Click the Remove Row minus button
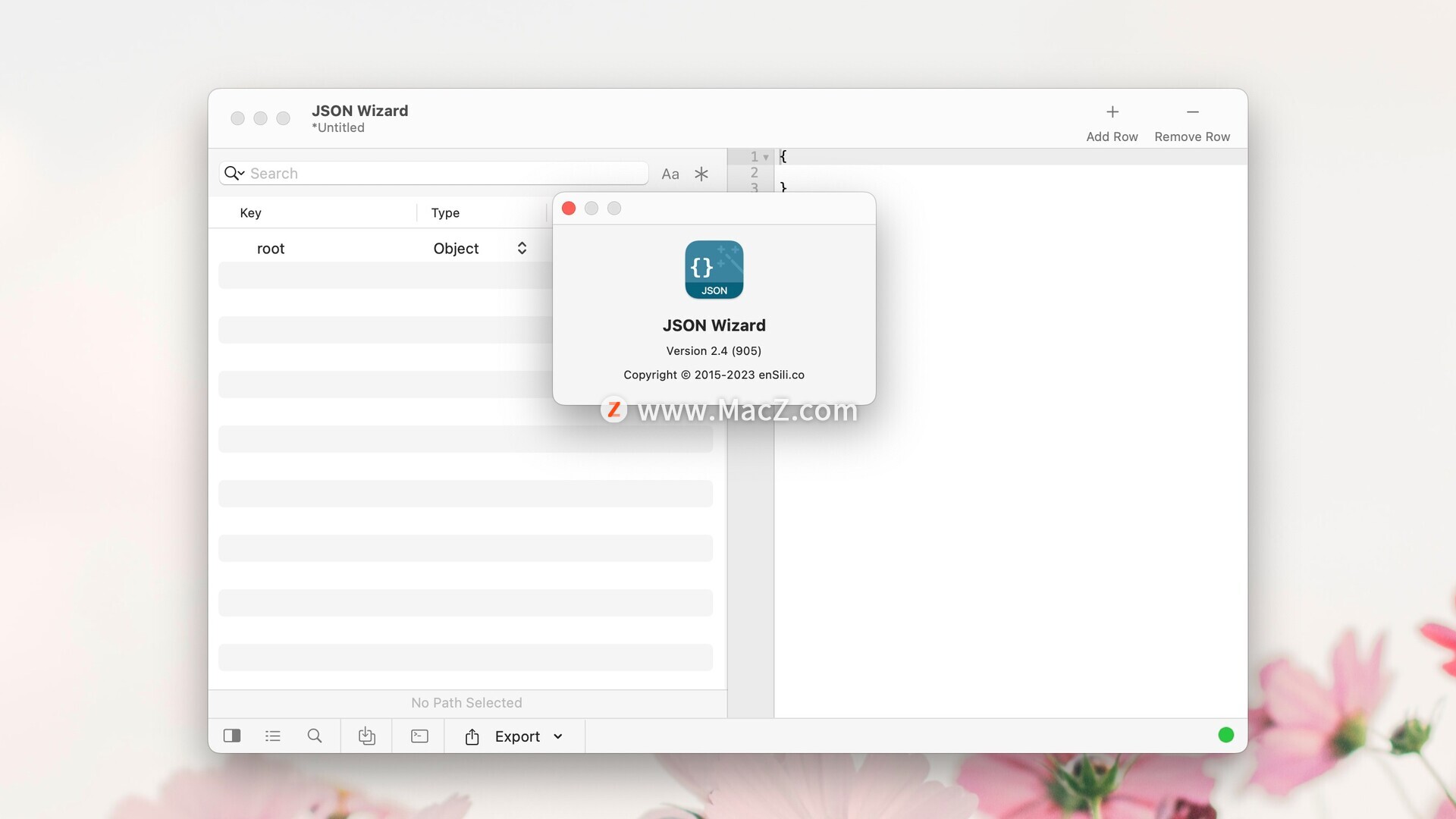Viewport: 1456px width, 819px height. (x=1192, y=112)
